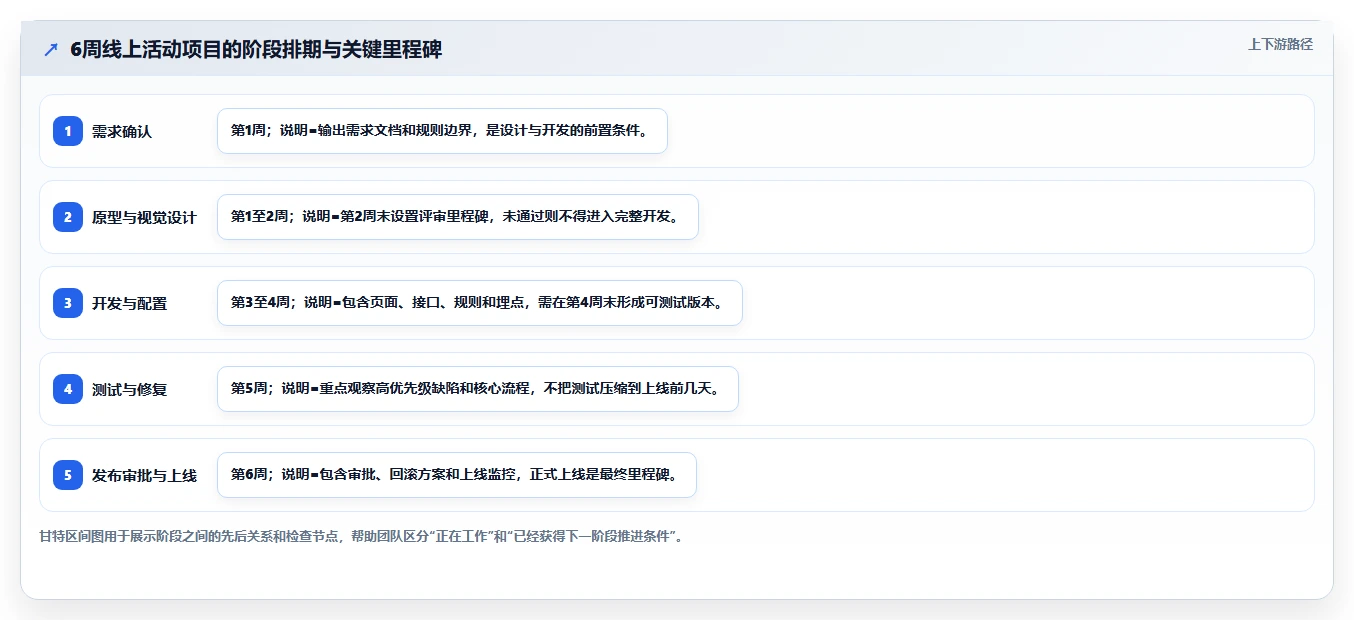The width and height of the screenshot is (1354, 620).
Task: Click the title 6周线上活动项目的阶段排期与关键里程碑
Action: 256,49
